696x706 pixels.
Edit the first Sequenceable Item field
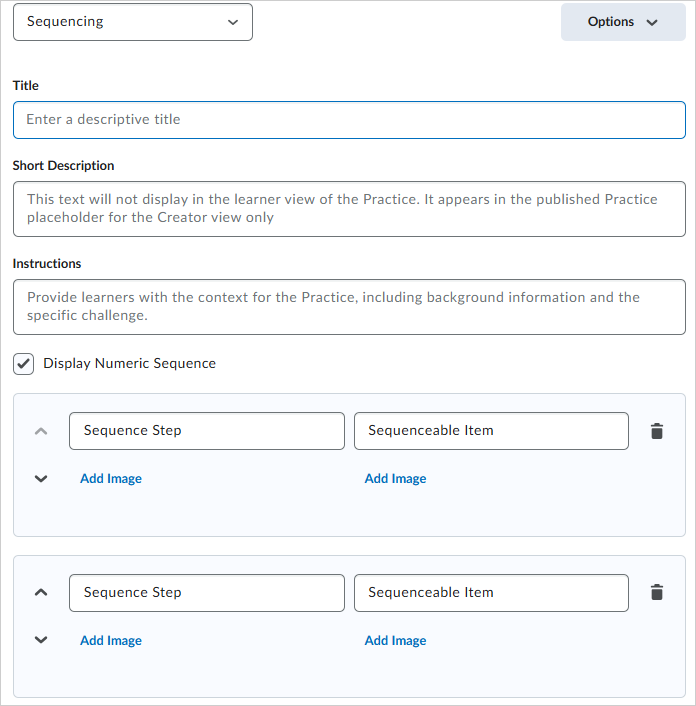[x=491, y=431]
